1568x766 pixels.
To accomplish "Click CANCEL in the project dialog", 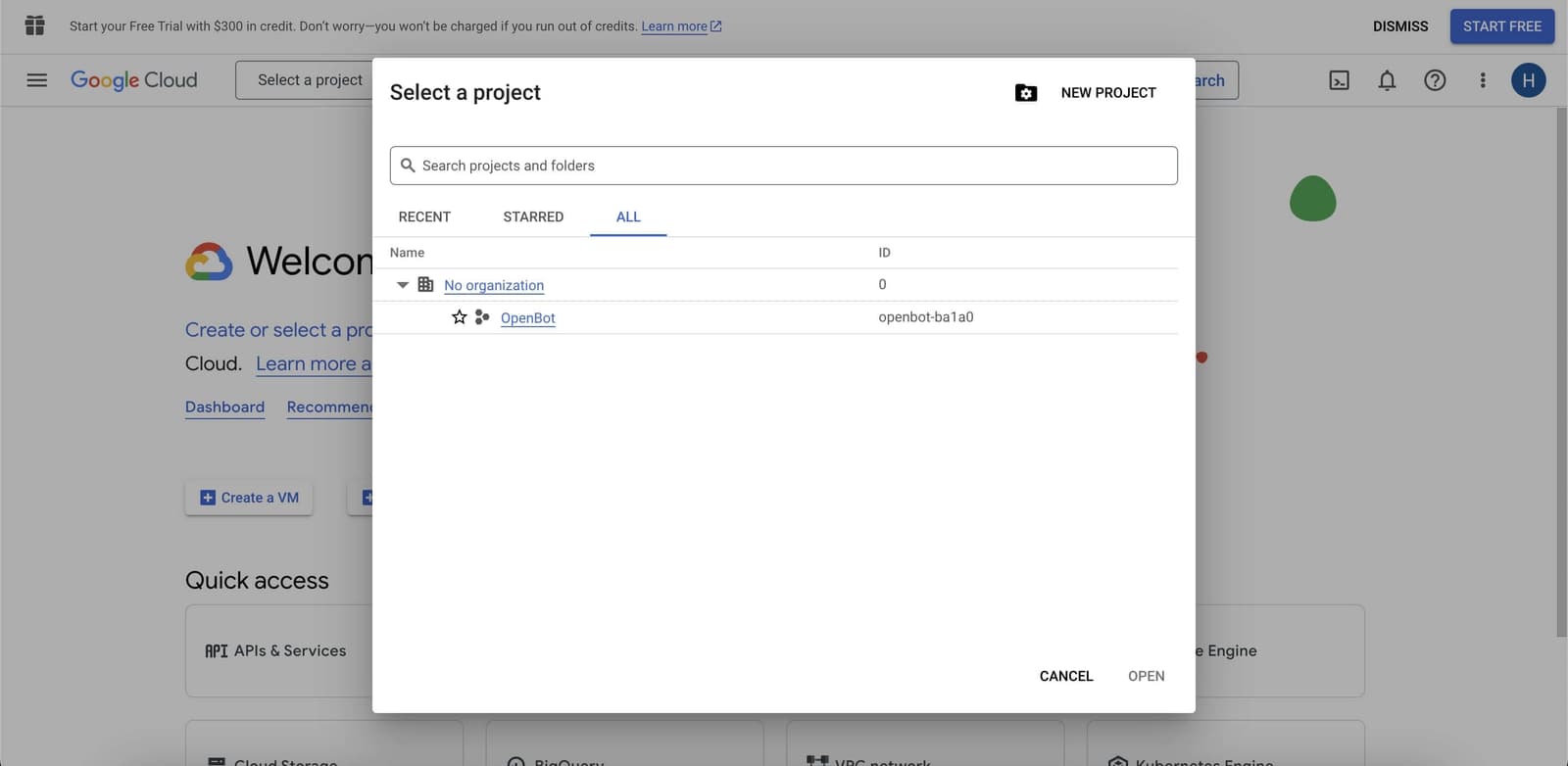I will pyautogui.click(x=1066, y=676).
